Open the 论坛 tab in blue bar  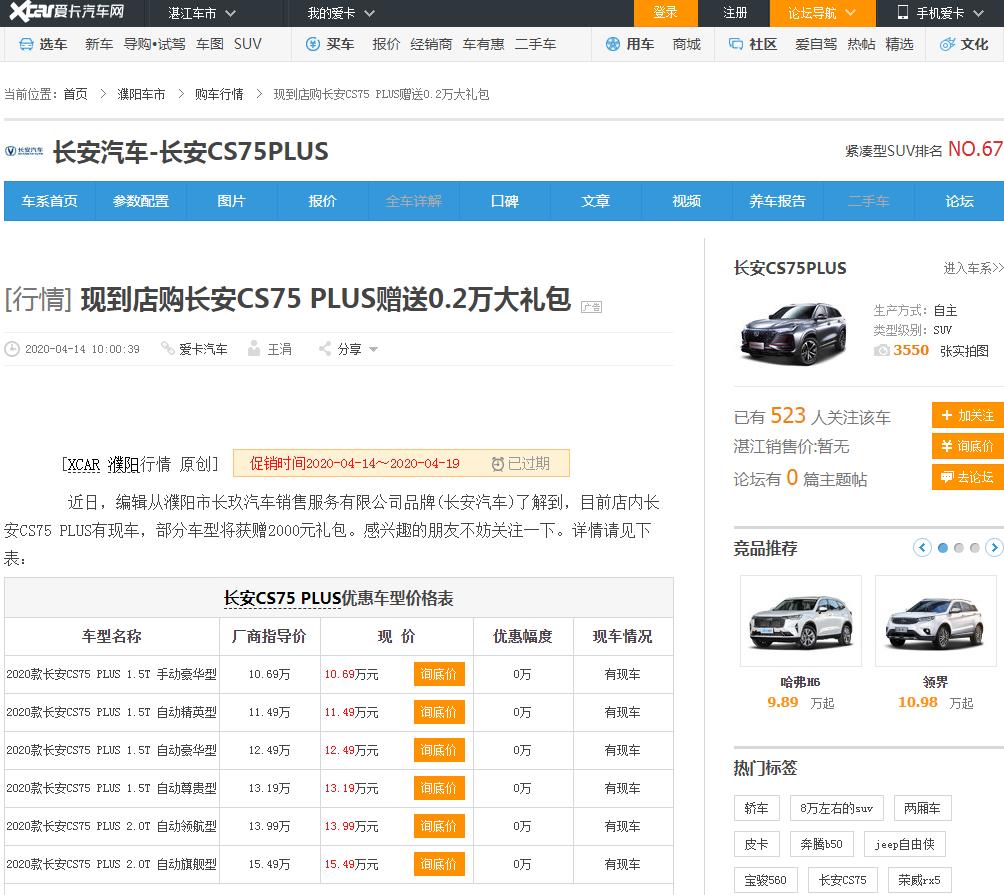coord(959,201)
